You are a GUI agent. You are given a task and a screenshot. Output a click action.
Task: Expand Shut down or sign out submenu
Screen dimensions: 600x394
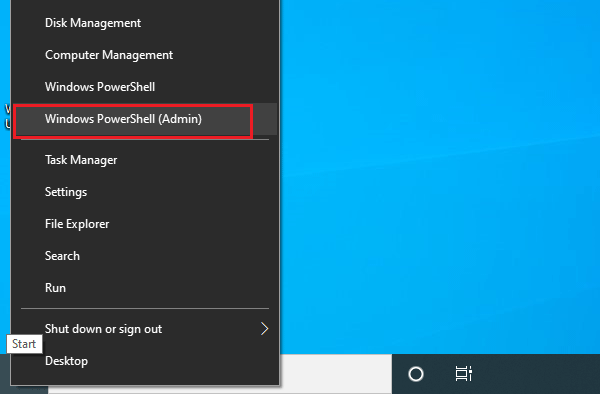(145, 329)
